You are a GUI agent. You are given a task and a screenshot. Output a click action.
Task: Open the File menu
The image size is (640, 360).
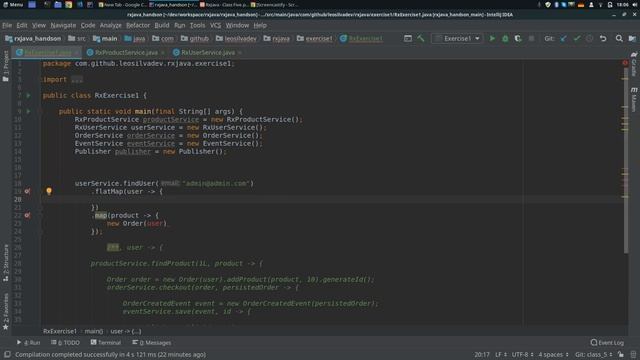coord(7,25)
